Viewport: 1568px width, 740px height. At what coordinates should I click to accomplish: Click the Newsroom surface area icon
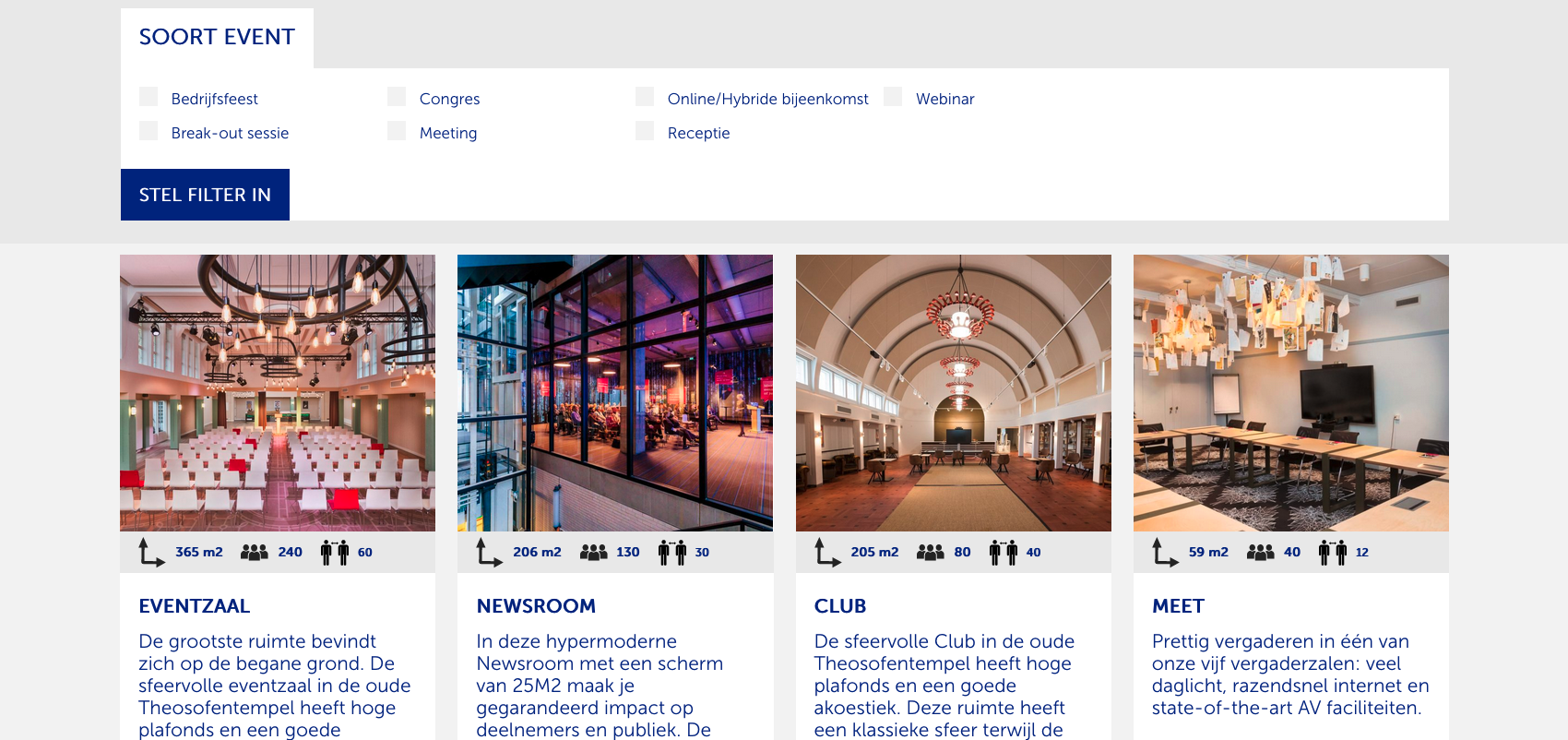point(489,552)
